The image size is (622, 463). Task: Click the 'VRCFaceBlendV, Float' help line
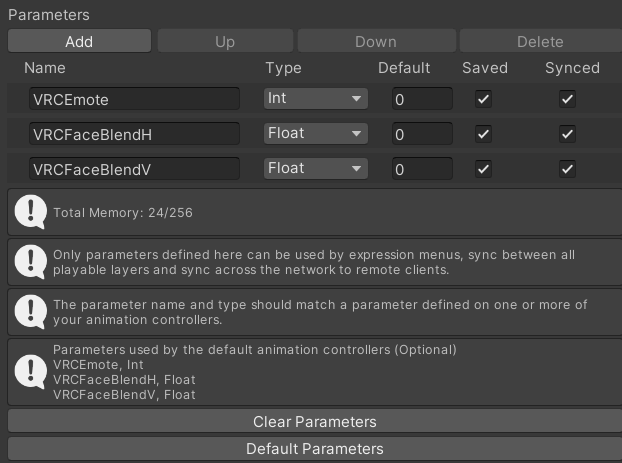click(x=124, y=395)
